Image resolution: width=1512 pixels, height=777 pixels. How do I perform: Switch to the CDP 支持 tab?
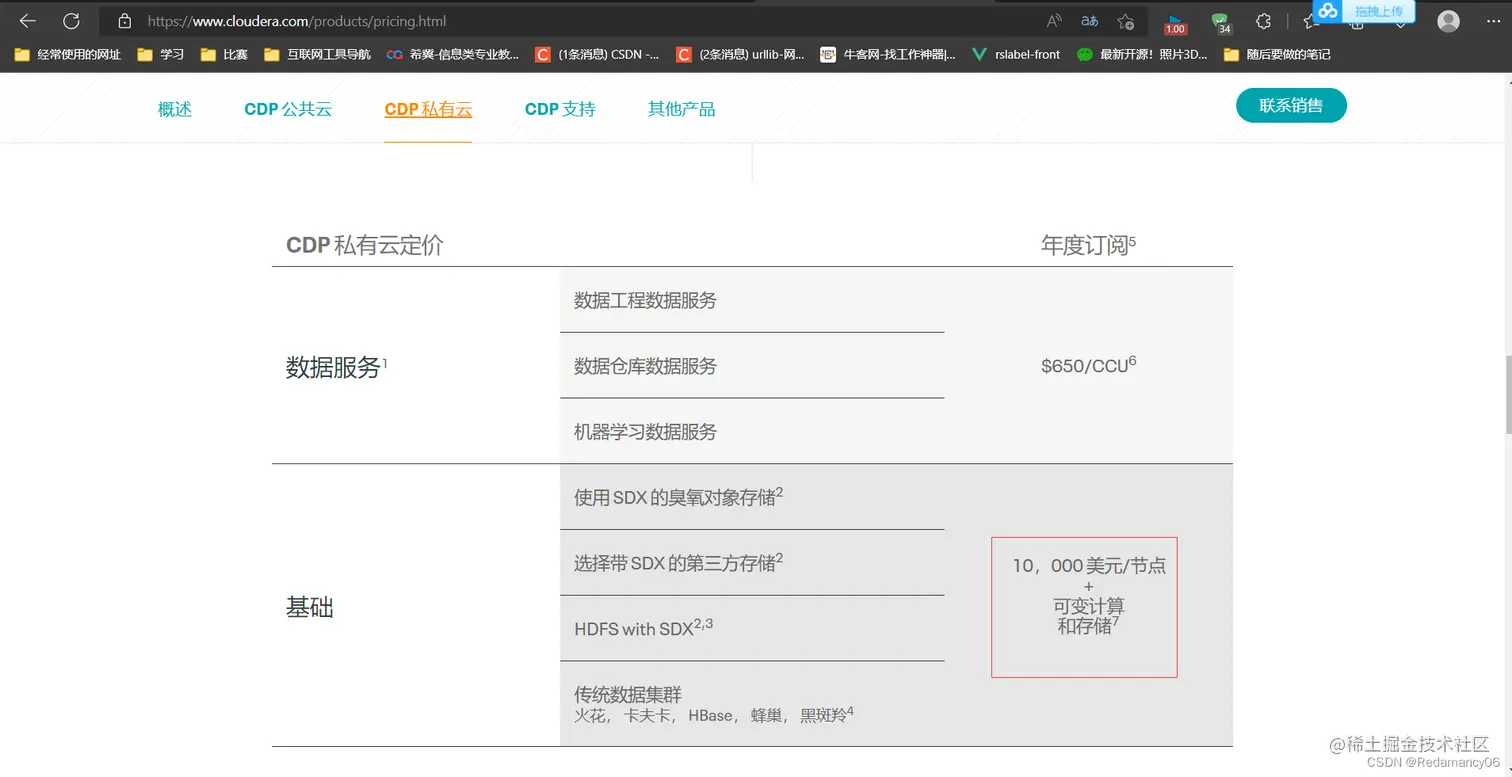coord(560,109)
